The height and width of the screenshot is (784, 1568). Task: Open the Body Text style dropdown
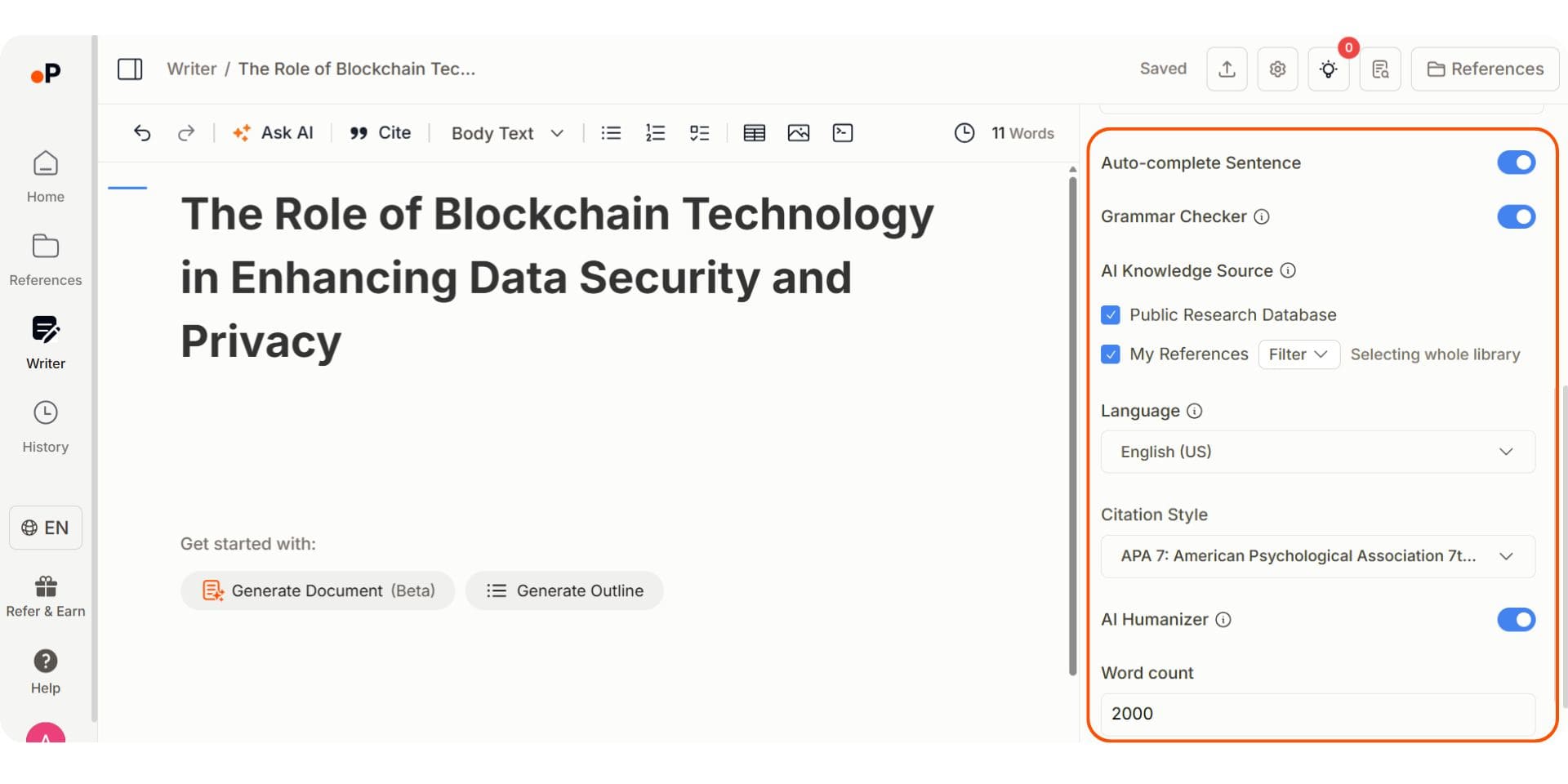pos(506,132)
